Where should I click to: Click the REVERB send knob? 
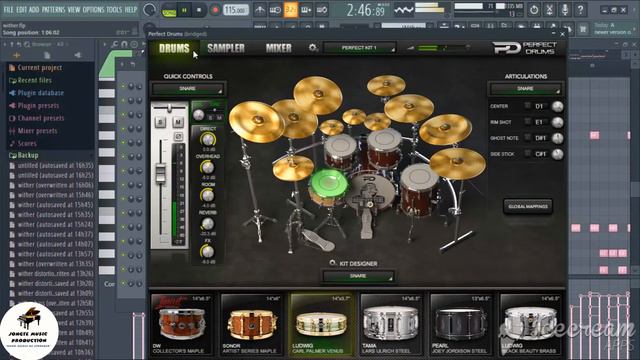pos(208,224)
